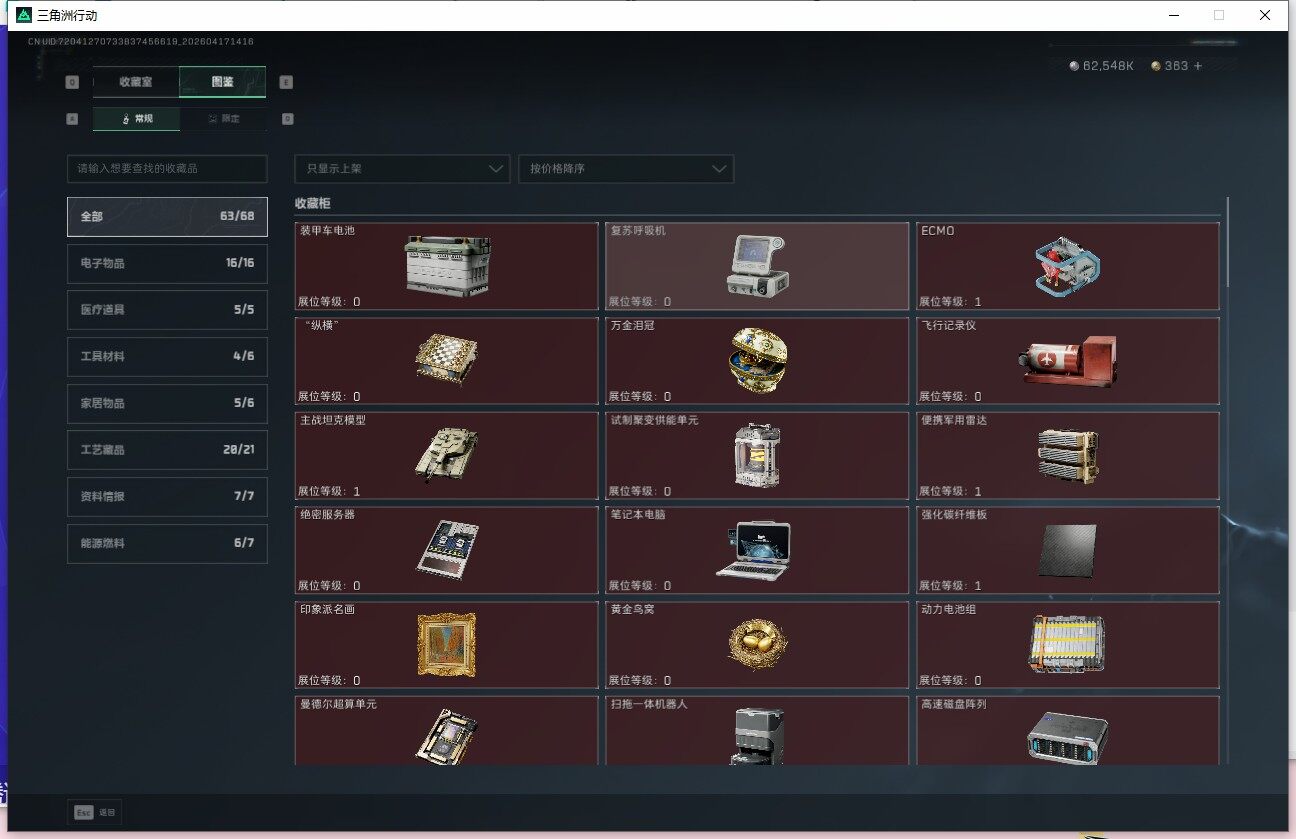Select the ECMO machine icon
Viewport: 1296px width, 839px height.
1066,266
